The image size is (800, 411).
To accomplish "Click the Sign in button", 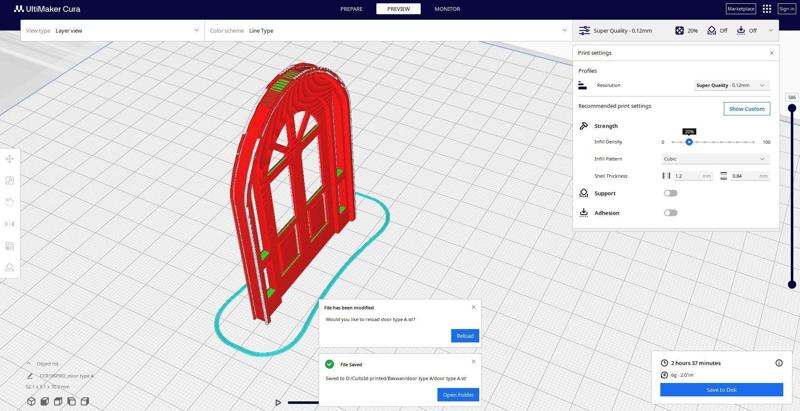I will point(786,9).
